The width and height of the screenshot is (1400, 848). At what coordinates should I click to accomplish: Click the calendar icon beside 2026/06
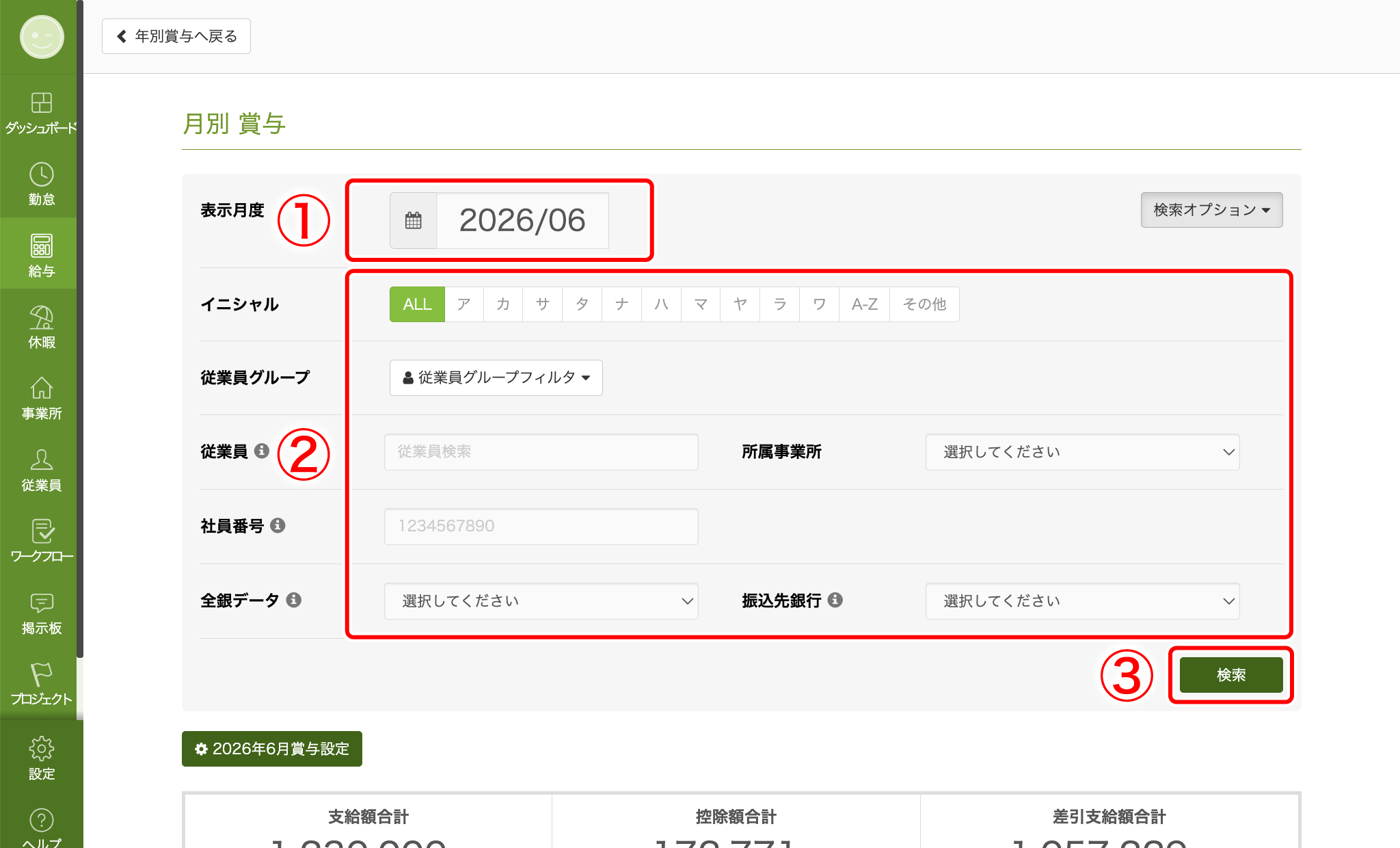pos(414,220)
